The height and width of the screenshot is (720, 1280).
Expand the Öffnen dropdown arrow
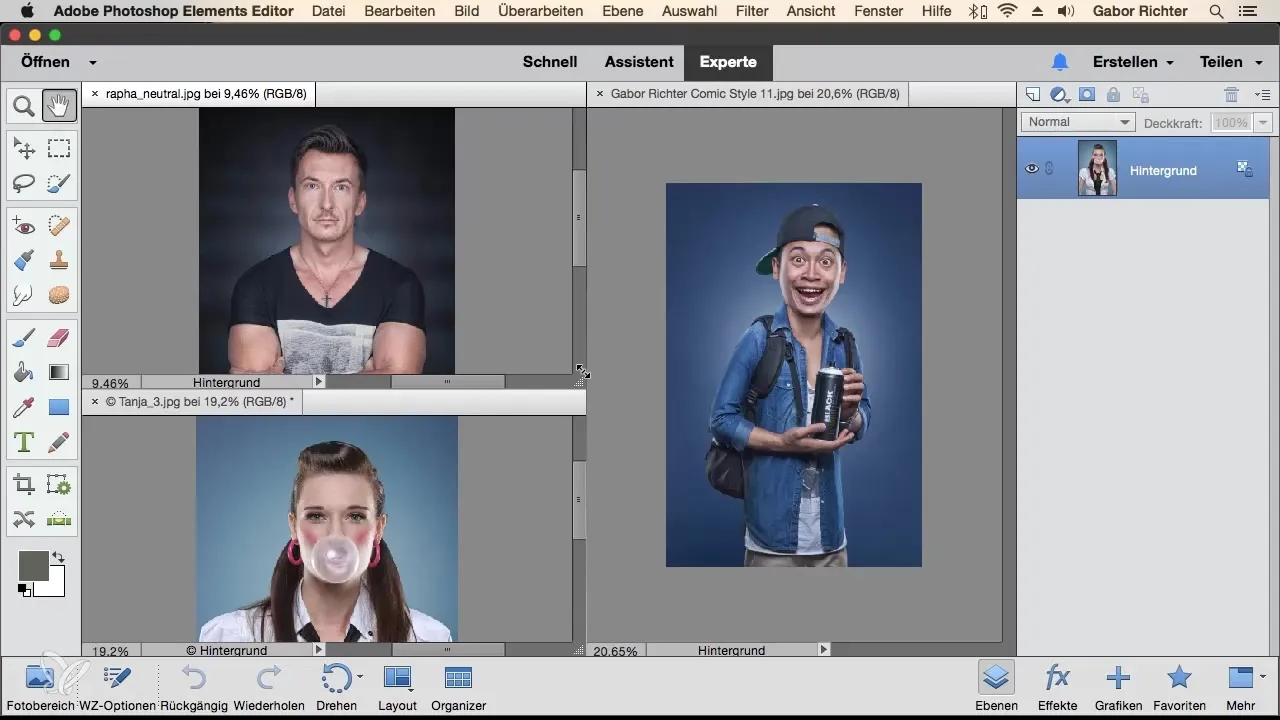[x=93, y=62]
